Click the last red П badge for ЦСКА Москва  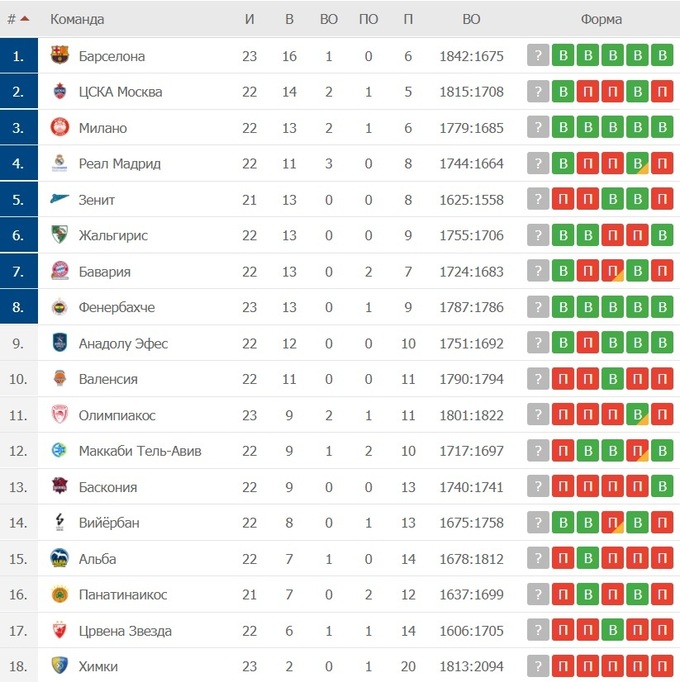(x=661, y=92)
